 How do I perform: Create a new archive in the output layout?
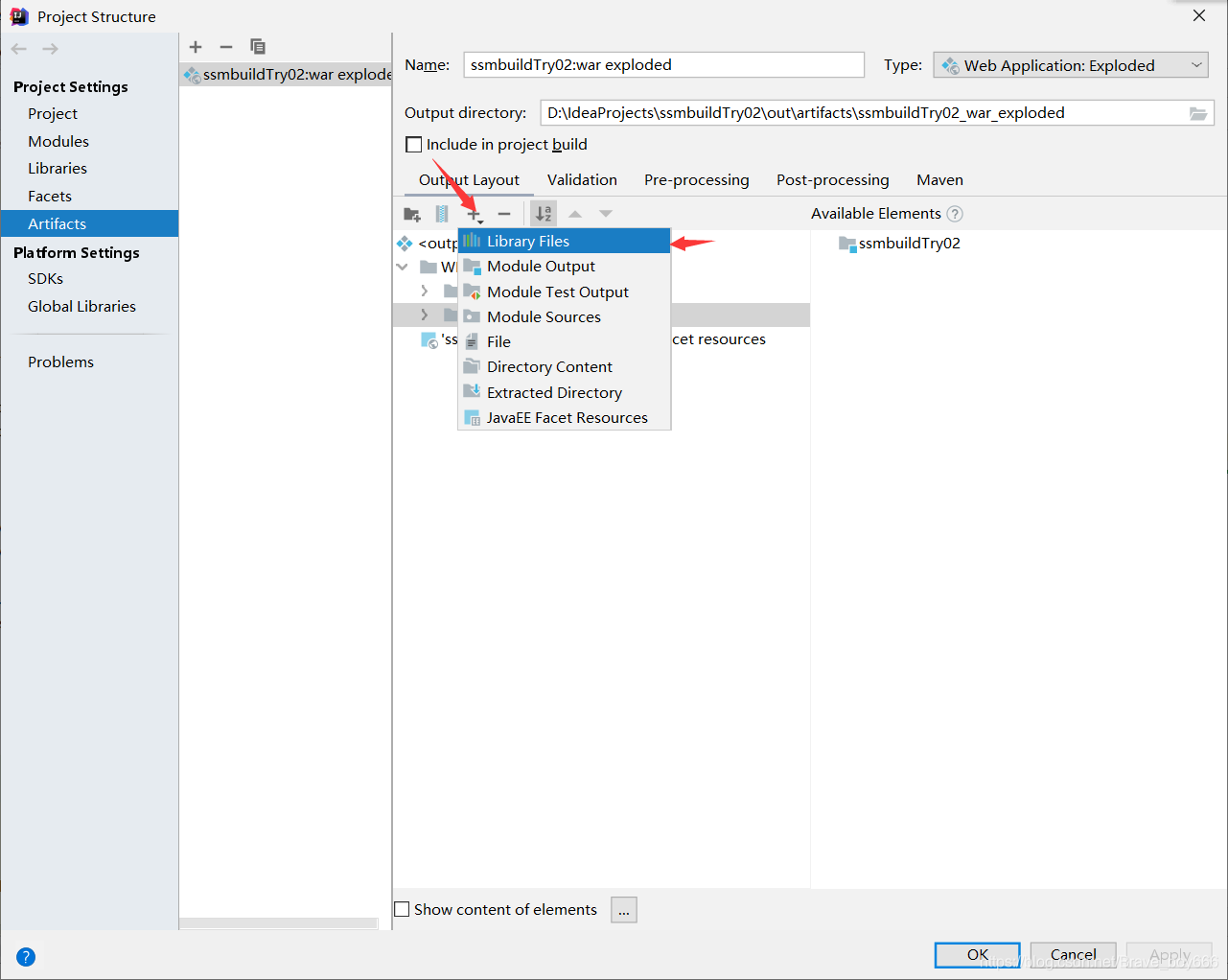tap(442, 214)
